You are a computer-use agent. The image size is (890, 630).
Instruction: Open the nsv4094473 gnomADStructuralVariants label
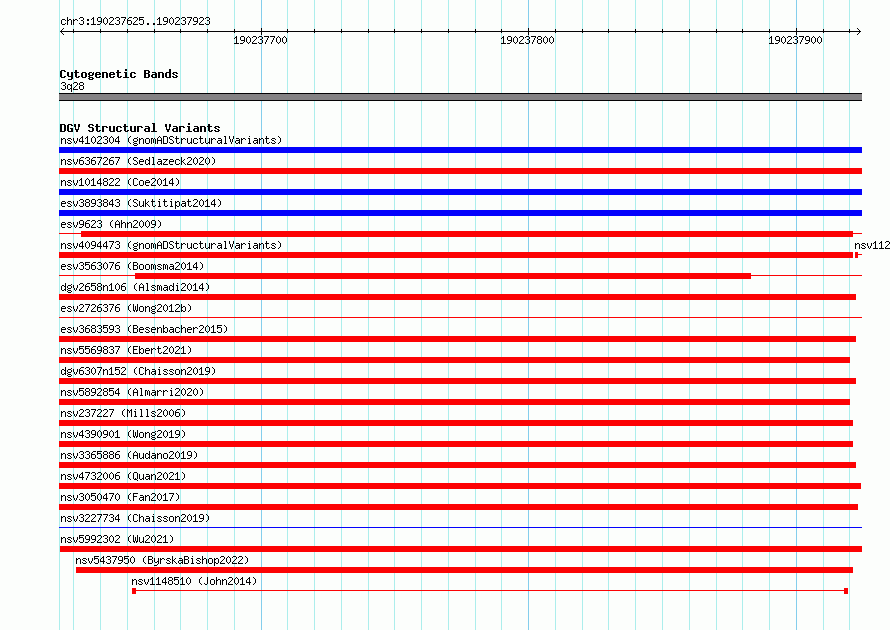(x=171, y=245)
